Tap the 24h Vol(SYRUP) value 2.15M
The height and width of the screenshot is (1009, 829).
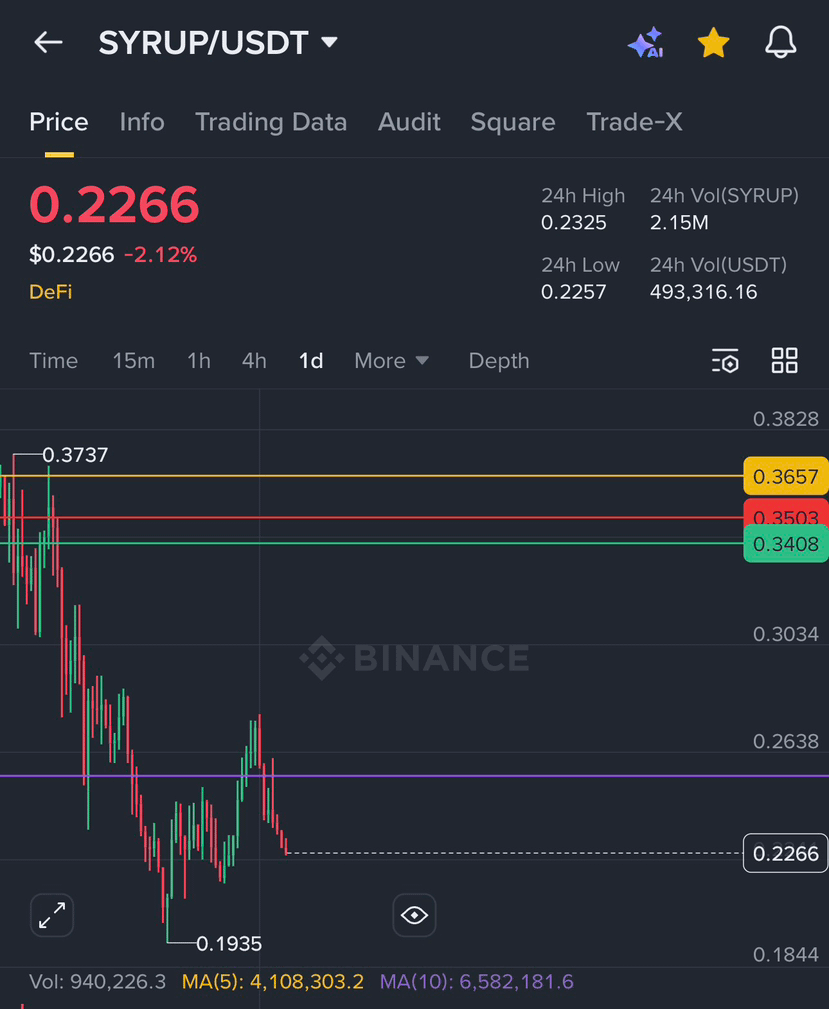pyautogui.click(x=679, y=223)
